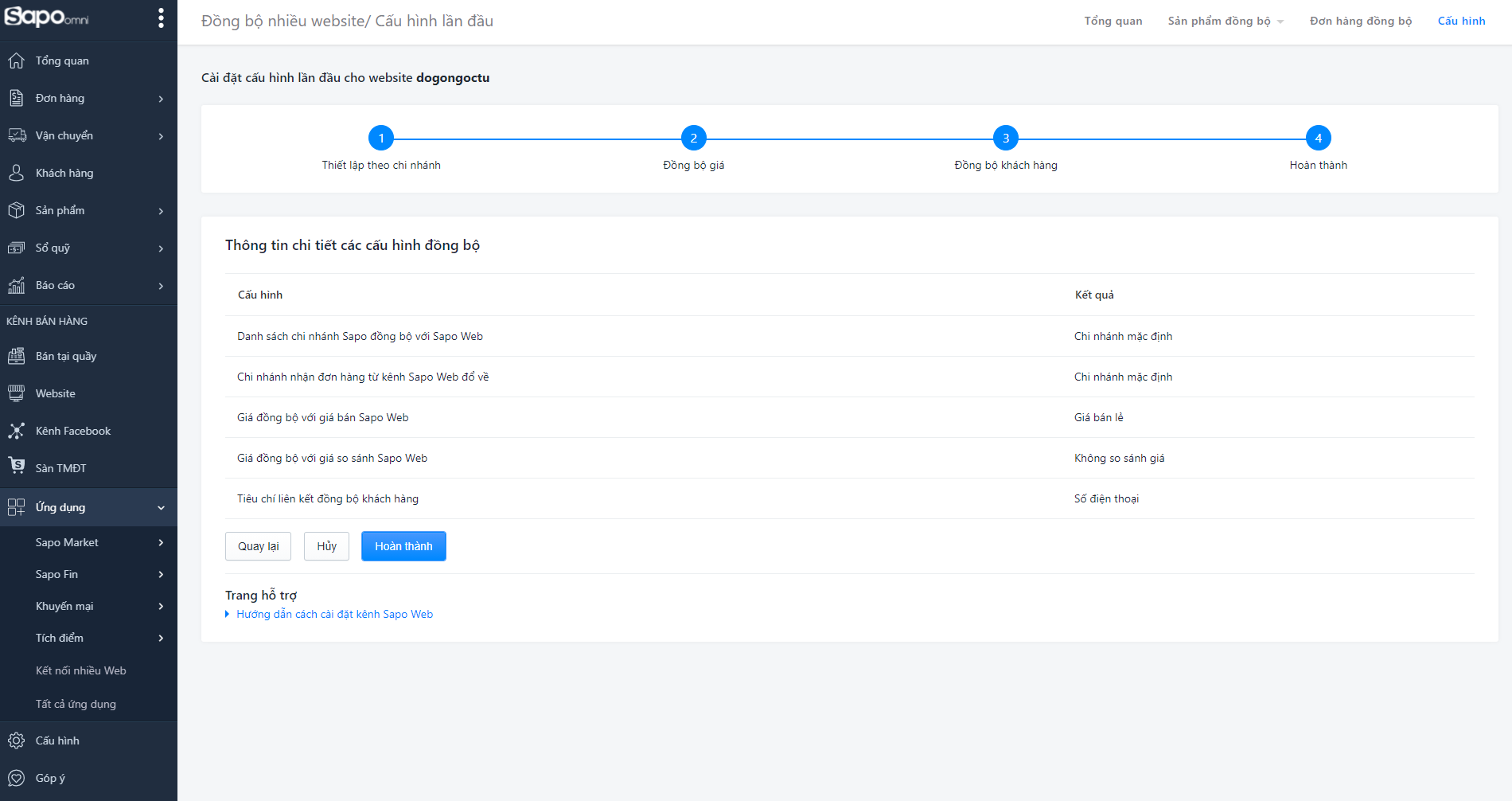Collapse the Ứng dụng section chevron

pyautogui.click(x=162, y=508)
